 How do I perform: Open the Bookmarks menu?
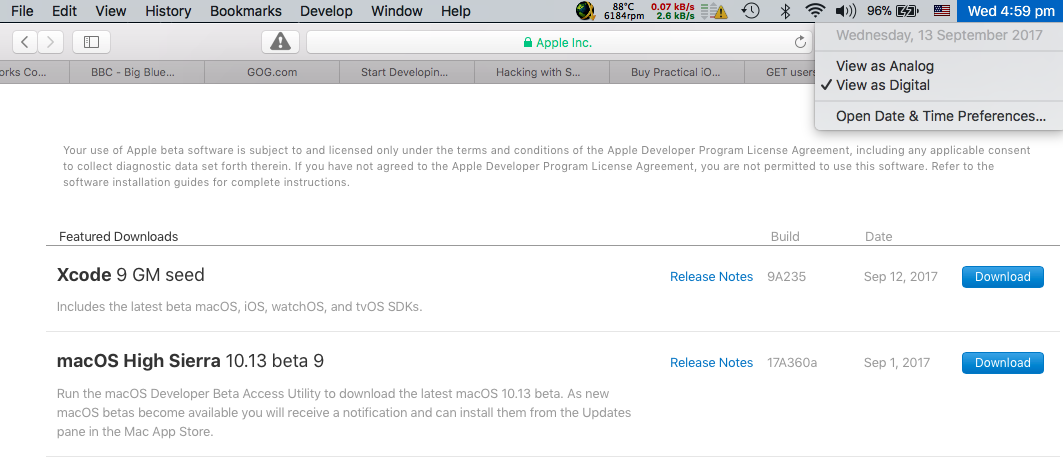245,11
